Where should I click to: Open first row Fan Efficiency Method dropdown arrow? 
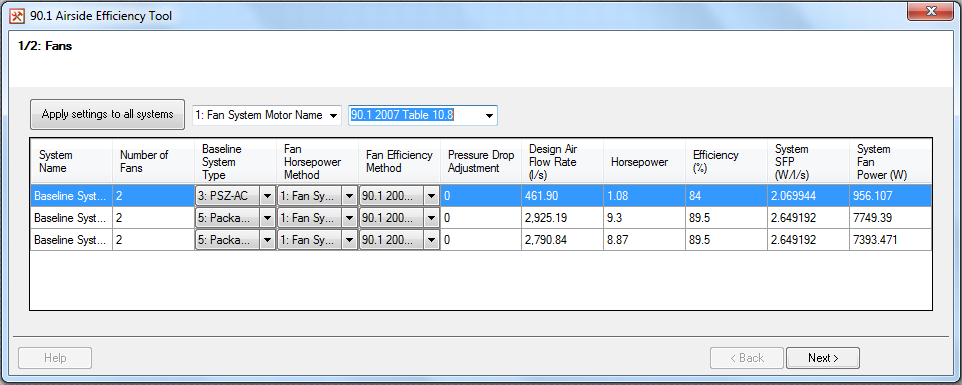coord(431,196)
